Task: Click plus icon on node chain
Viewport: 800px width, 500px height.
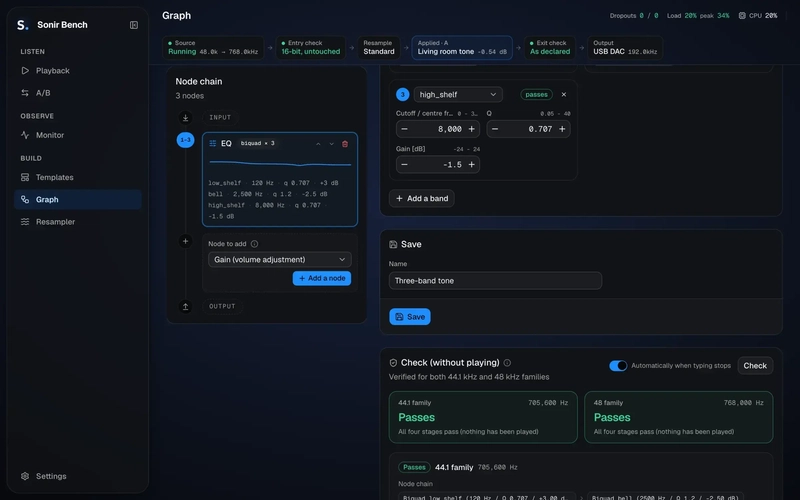Action: coord(185,241)
